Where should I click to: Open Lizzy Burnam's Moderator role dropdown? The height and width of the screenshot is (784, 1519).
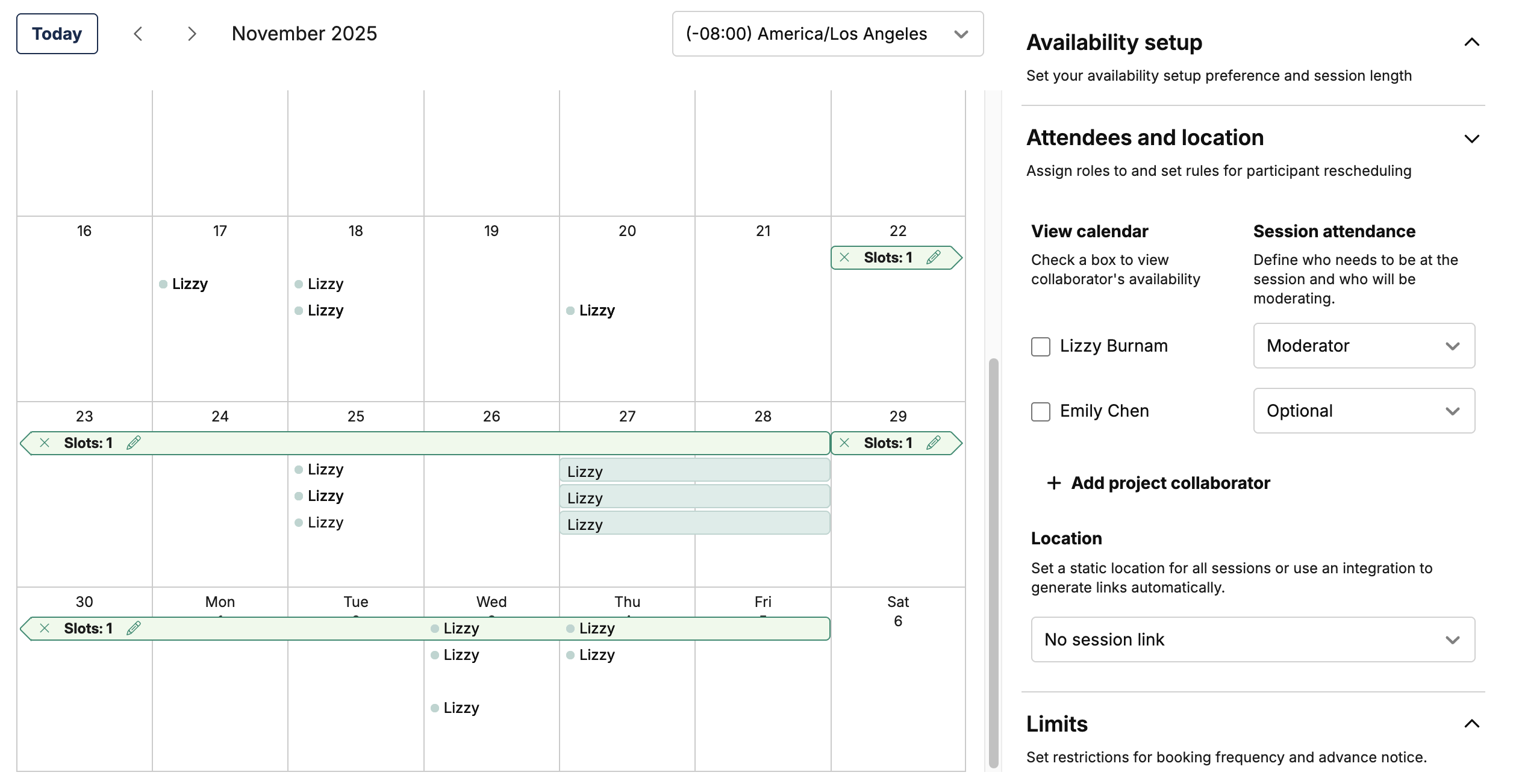pos(1364,346)
